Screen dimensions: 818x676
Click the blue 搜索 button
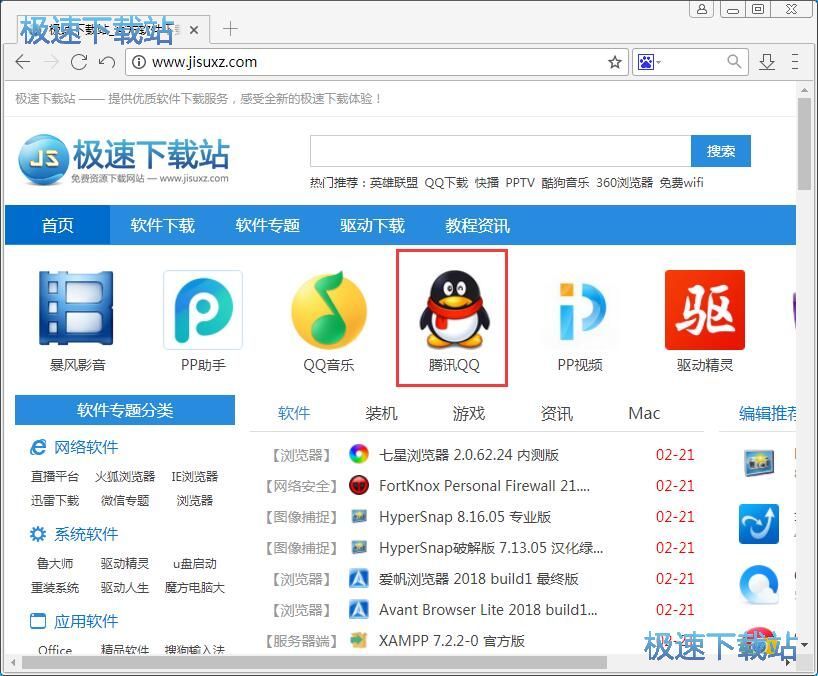(x=720, y=151)
